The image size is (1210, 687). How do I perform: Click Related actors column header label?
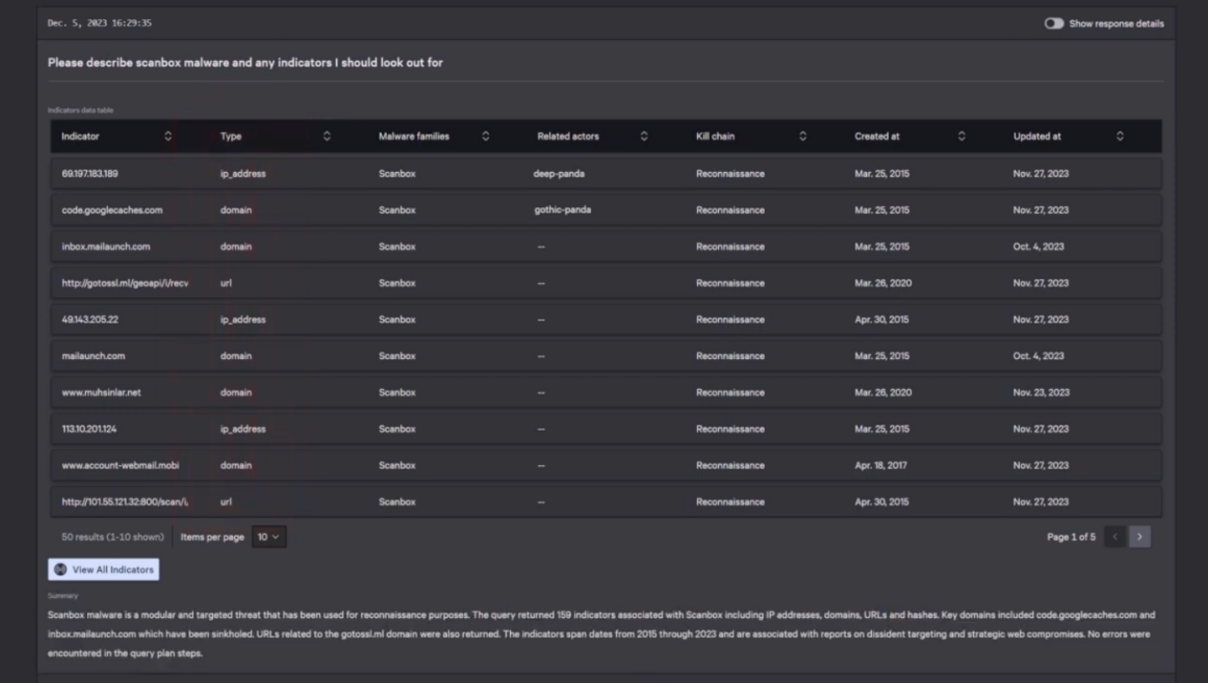[568, 136]
